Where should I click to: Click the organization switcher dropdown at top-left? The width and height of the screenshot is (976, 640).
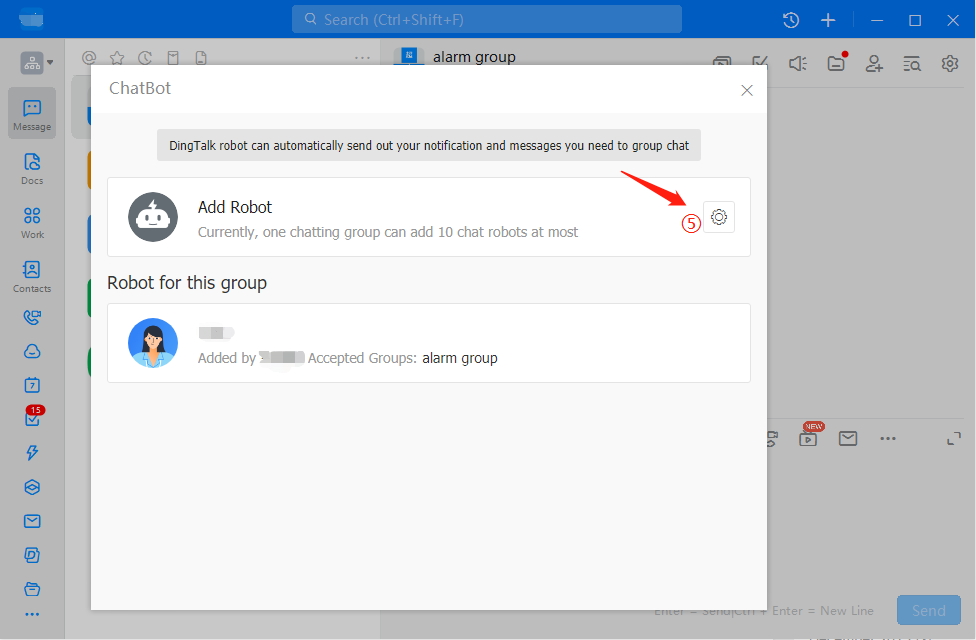point(37,63)
